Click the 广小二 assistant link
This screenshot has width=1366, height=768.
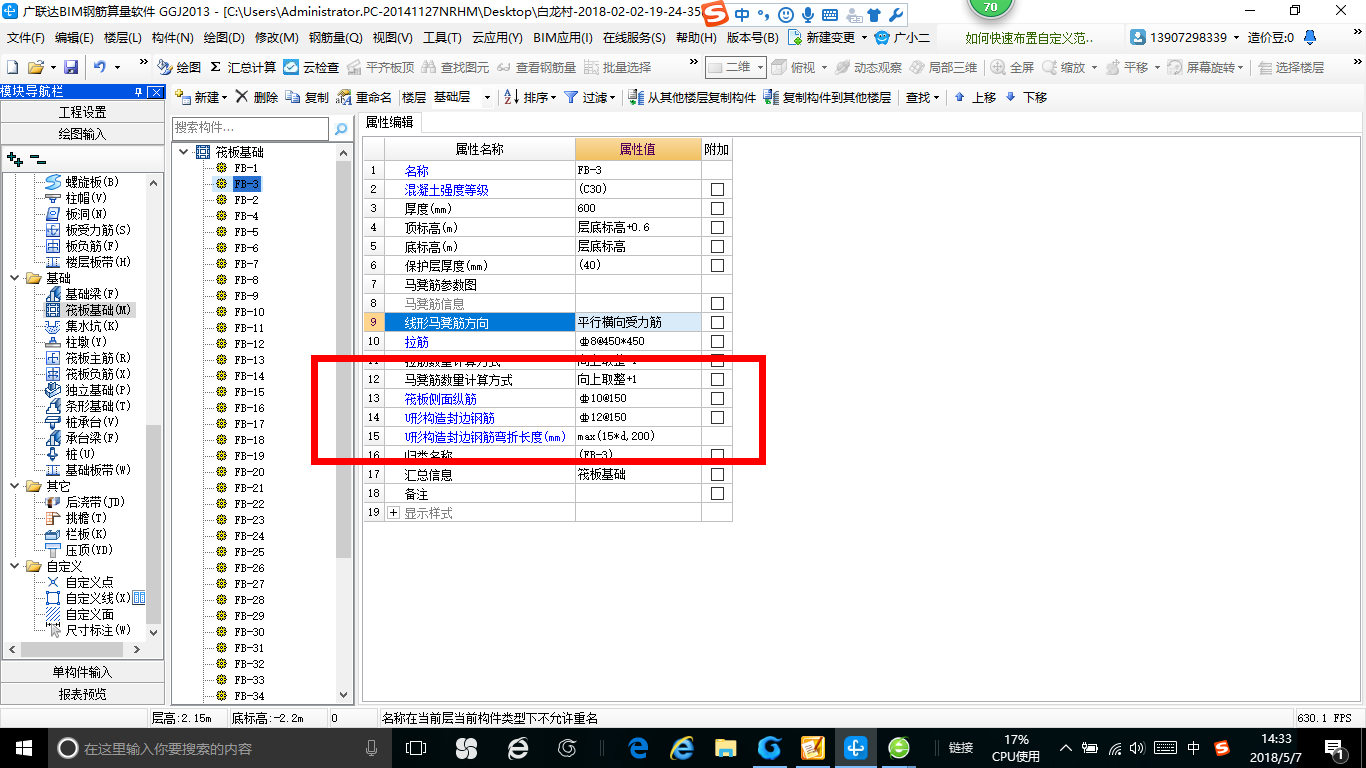coord(903,38)
